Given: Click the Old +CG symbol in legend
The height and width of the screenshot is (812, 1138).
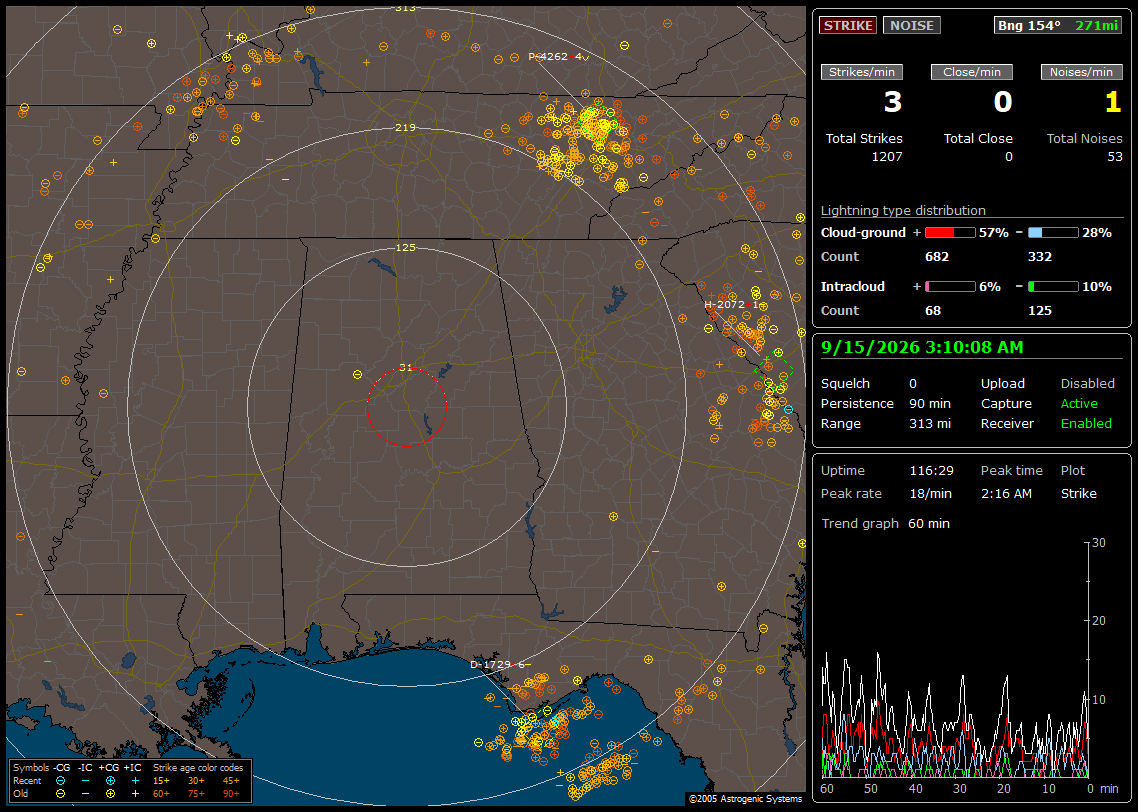Looking at the screenshot, I should 110,794.
